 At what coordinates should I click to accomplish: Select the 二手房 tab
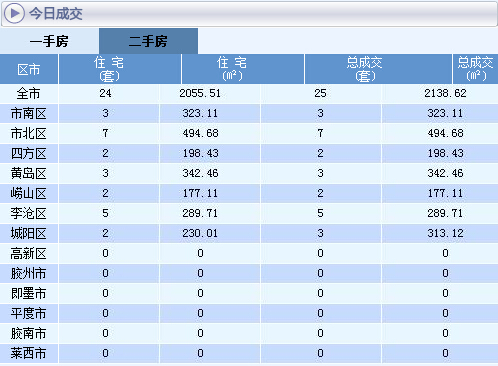148,41
